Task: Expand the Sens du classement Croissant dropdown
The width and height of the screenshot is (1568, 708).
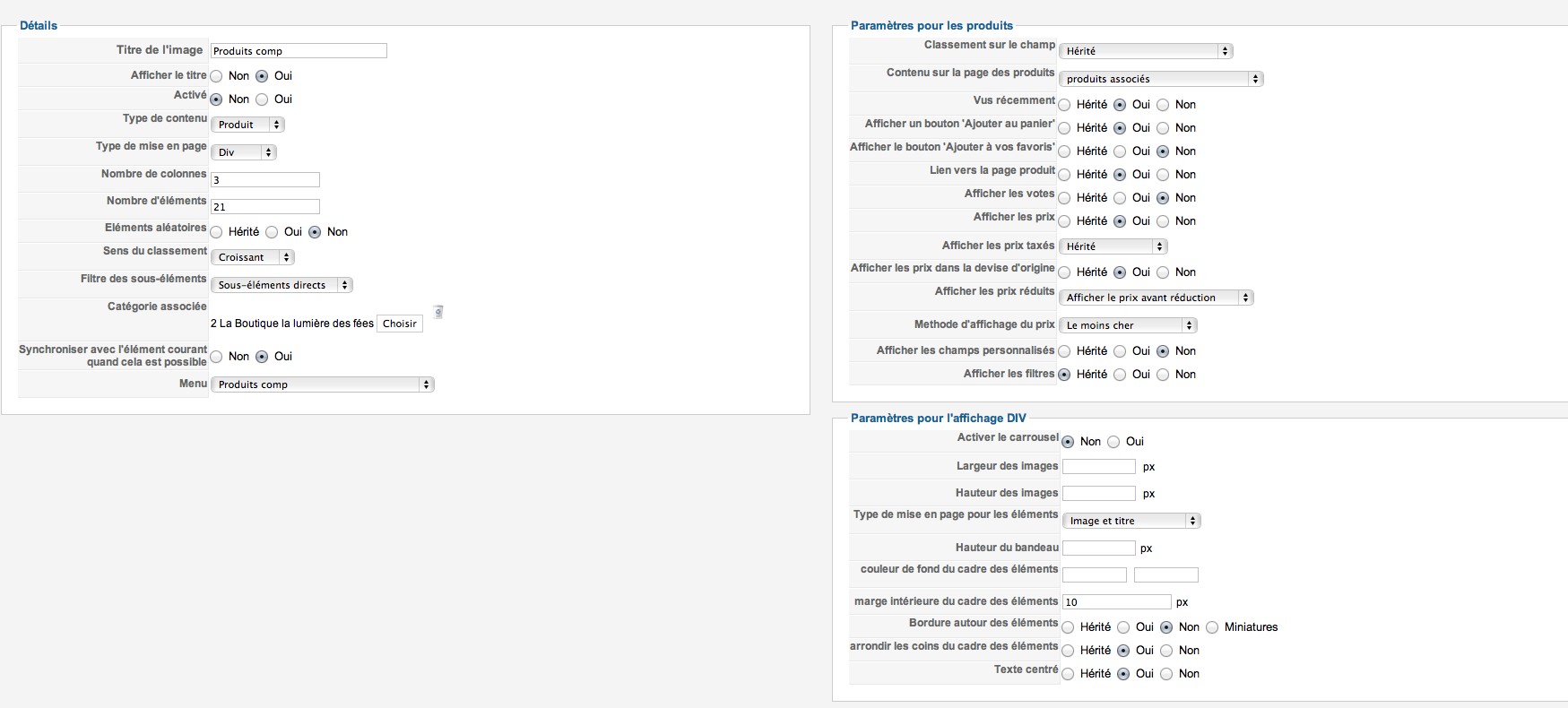Action: [253, 257]
